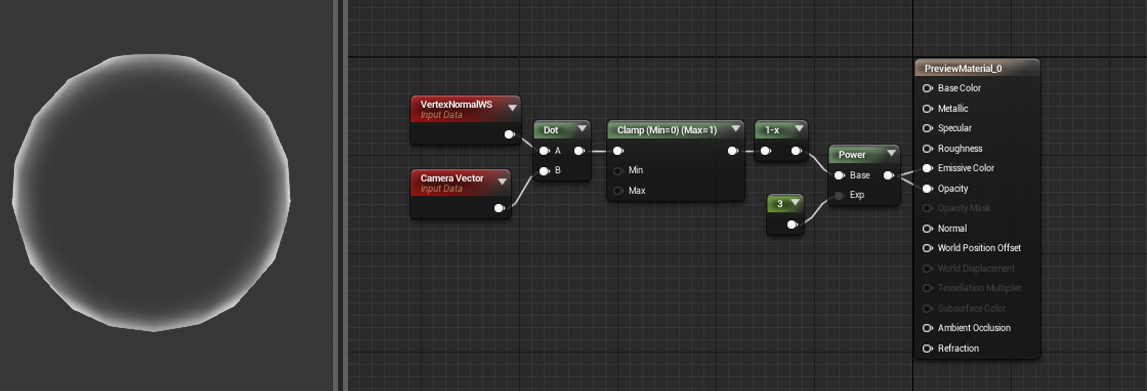Click the Clamp node's Max input pin

618,191
